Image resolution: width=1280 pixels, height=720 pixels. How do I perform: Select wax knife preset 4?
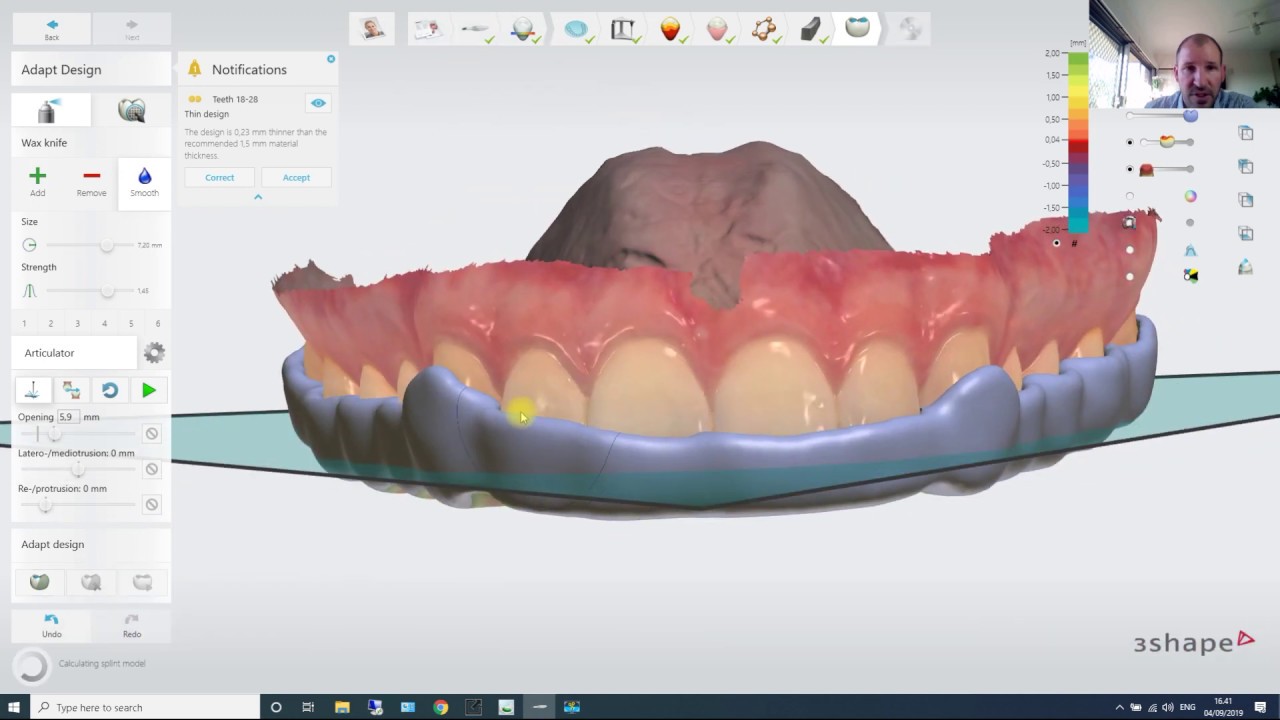(x=104, y=324)
